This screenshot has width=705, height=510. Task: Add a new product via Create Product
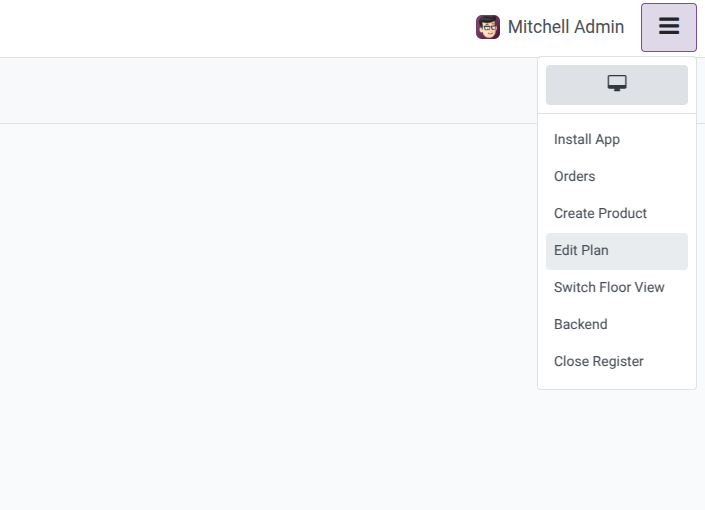point(600,213)
